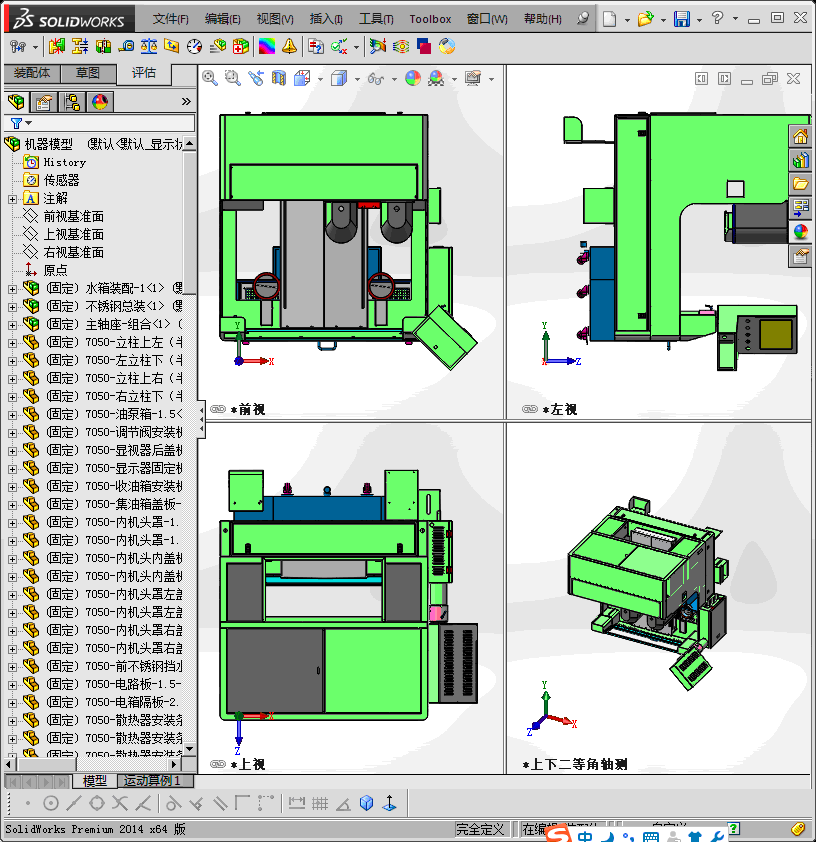Click the Previous View icon

point(256,78)
